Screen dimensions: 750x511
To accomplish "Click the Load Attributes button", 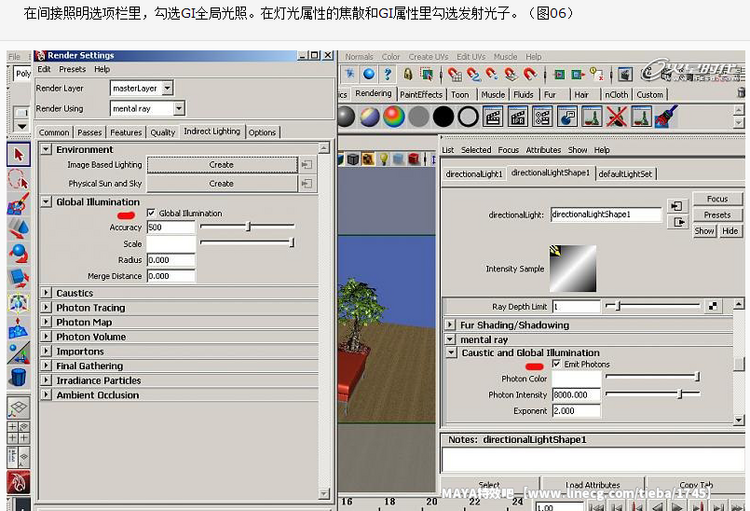I will (593, 485).
